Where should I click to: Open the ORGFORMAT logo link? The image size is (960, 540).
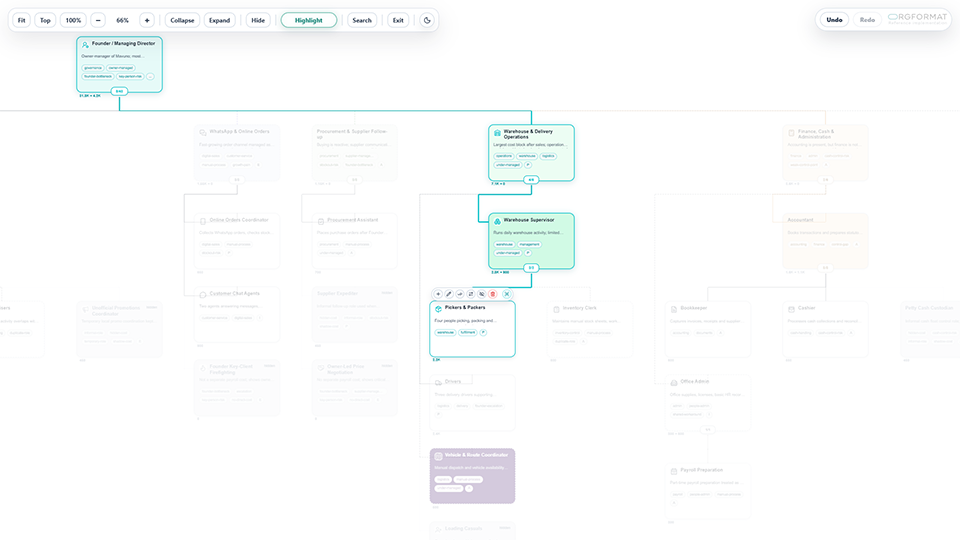pos(917,18)
